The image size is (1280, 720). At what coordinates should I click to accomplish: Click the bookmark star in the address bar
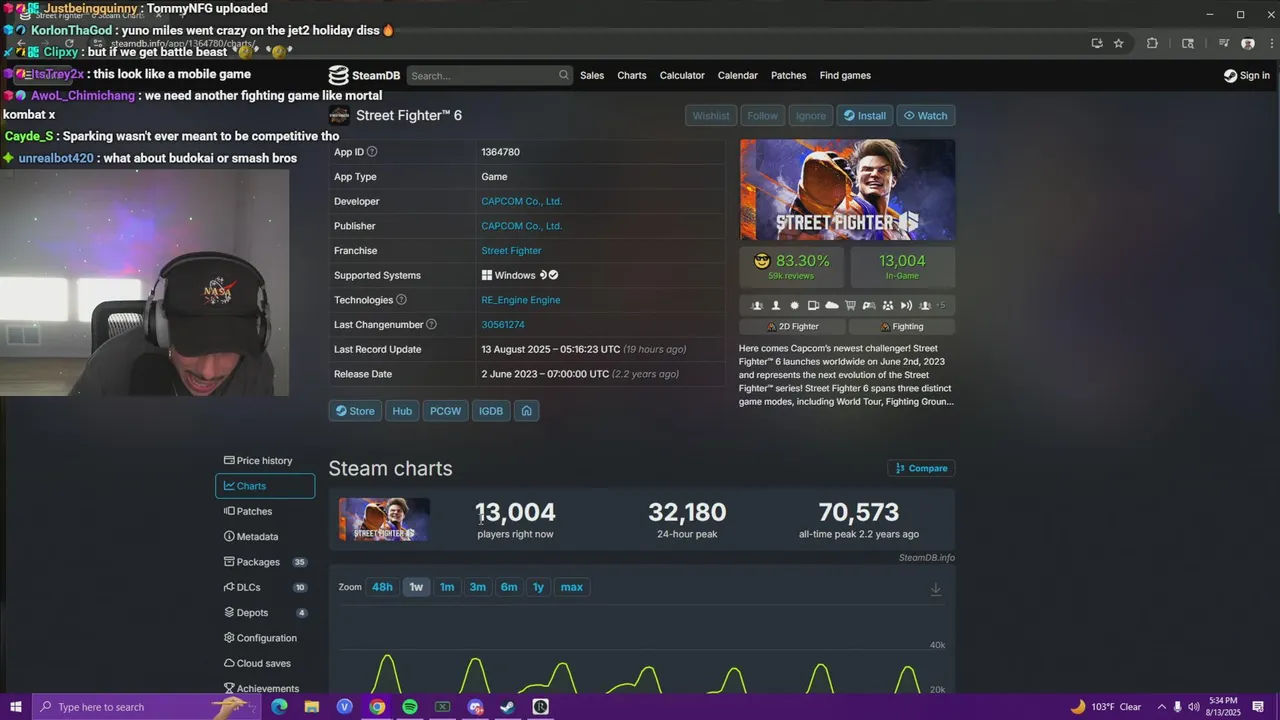point(1119,43)
